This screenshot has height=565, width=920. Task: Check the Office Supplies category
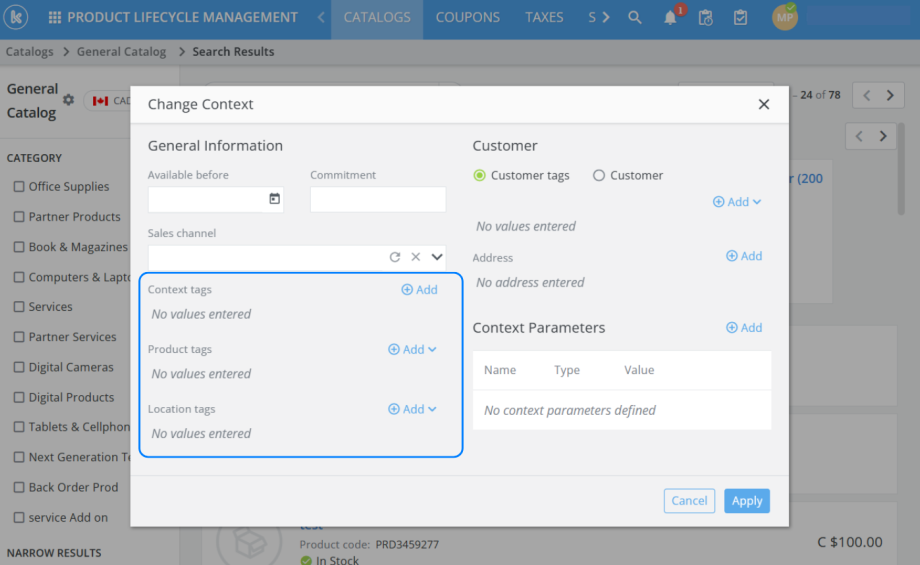pos(19,187)
